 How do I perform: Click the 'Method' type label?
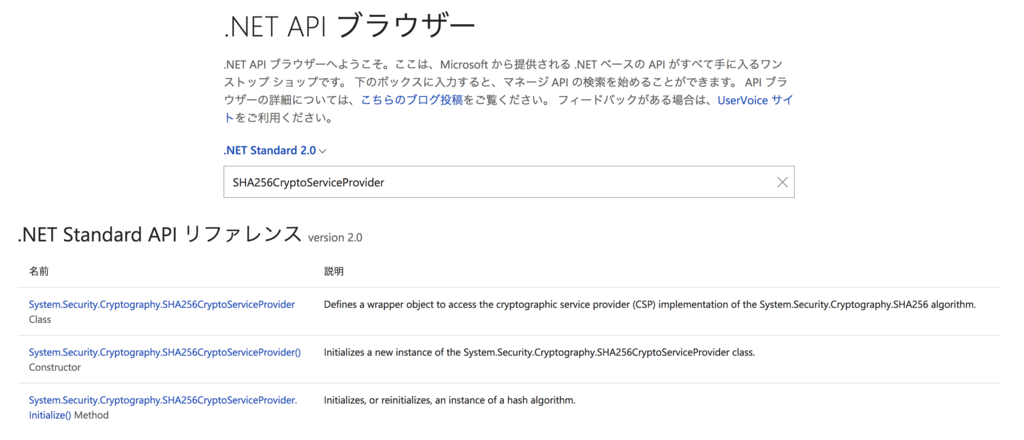point(91,415)
